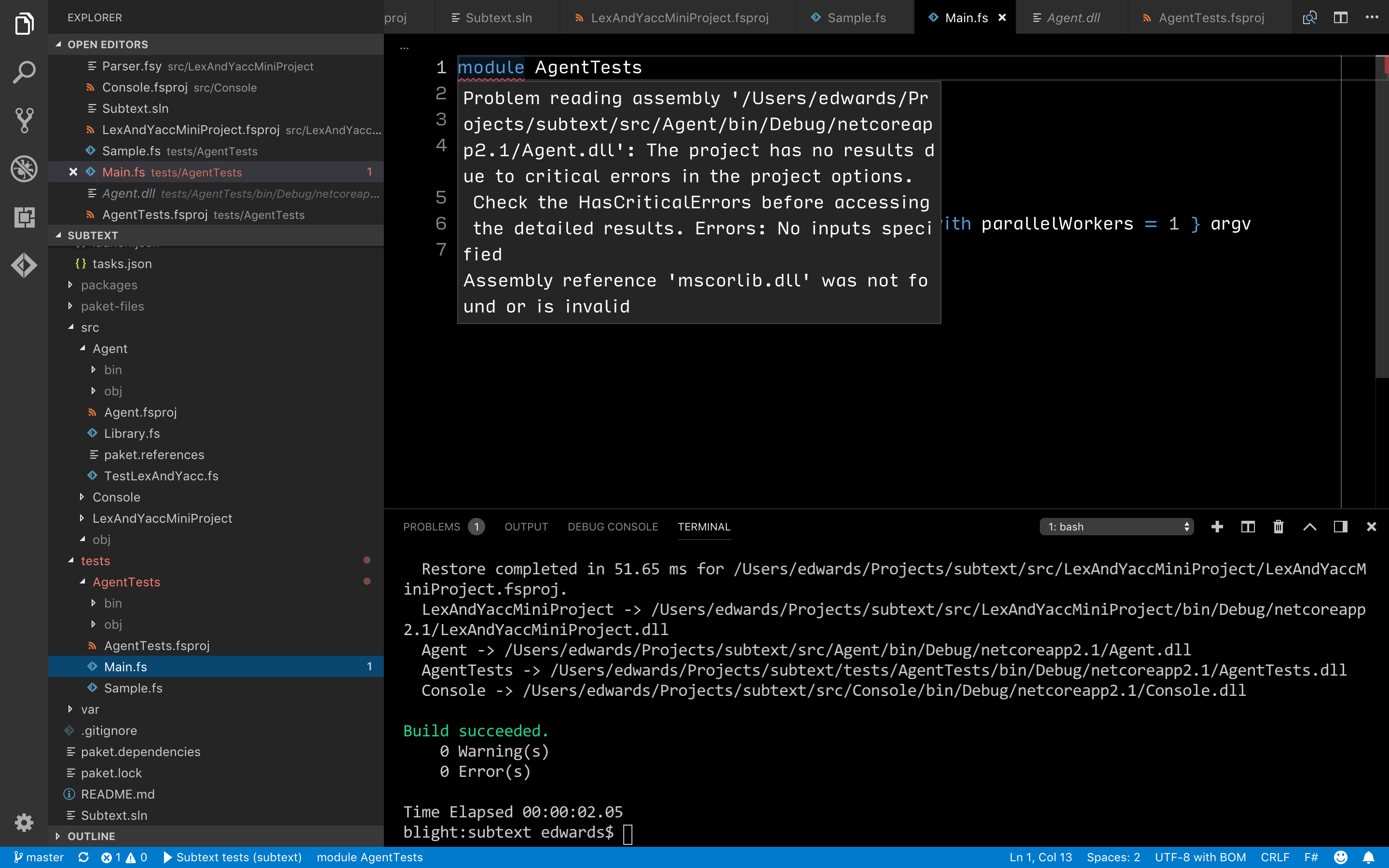The height and width of the screenshot is (868, 1389).
Task: Switch to the PROBLEMS tab
Action: coord(432,527)
